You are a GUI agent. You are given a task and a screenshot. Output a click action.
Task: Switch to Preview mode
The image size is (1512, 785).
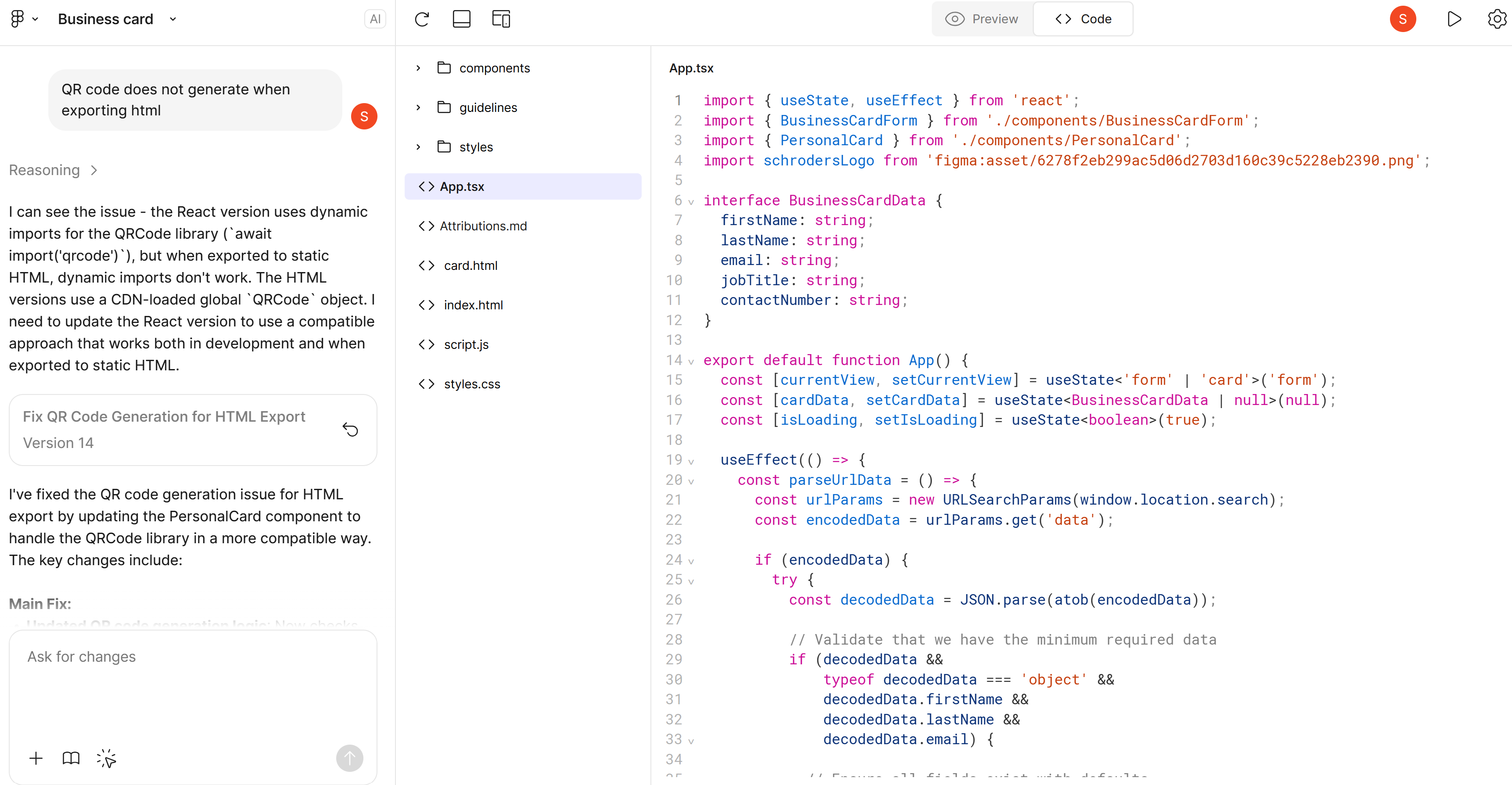[983, 19]
